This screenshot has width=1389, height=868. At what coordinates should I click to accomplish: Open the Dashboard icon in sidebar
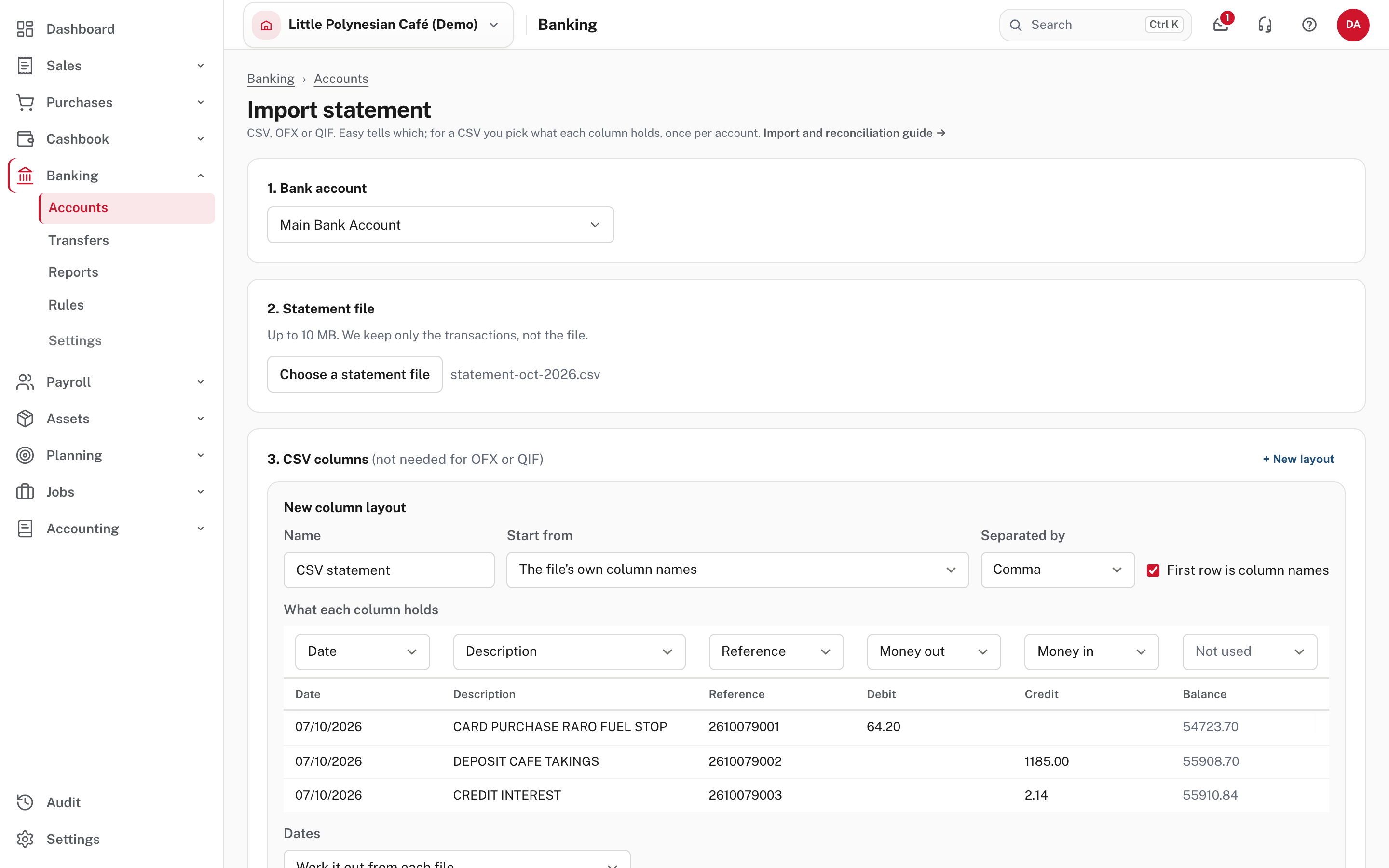pos(25,29)
